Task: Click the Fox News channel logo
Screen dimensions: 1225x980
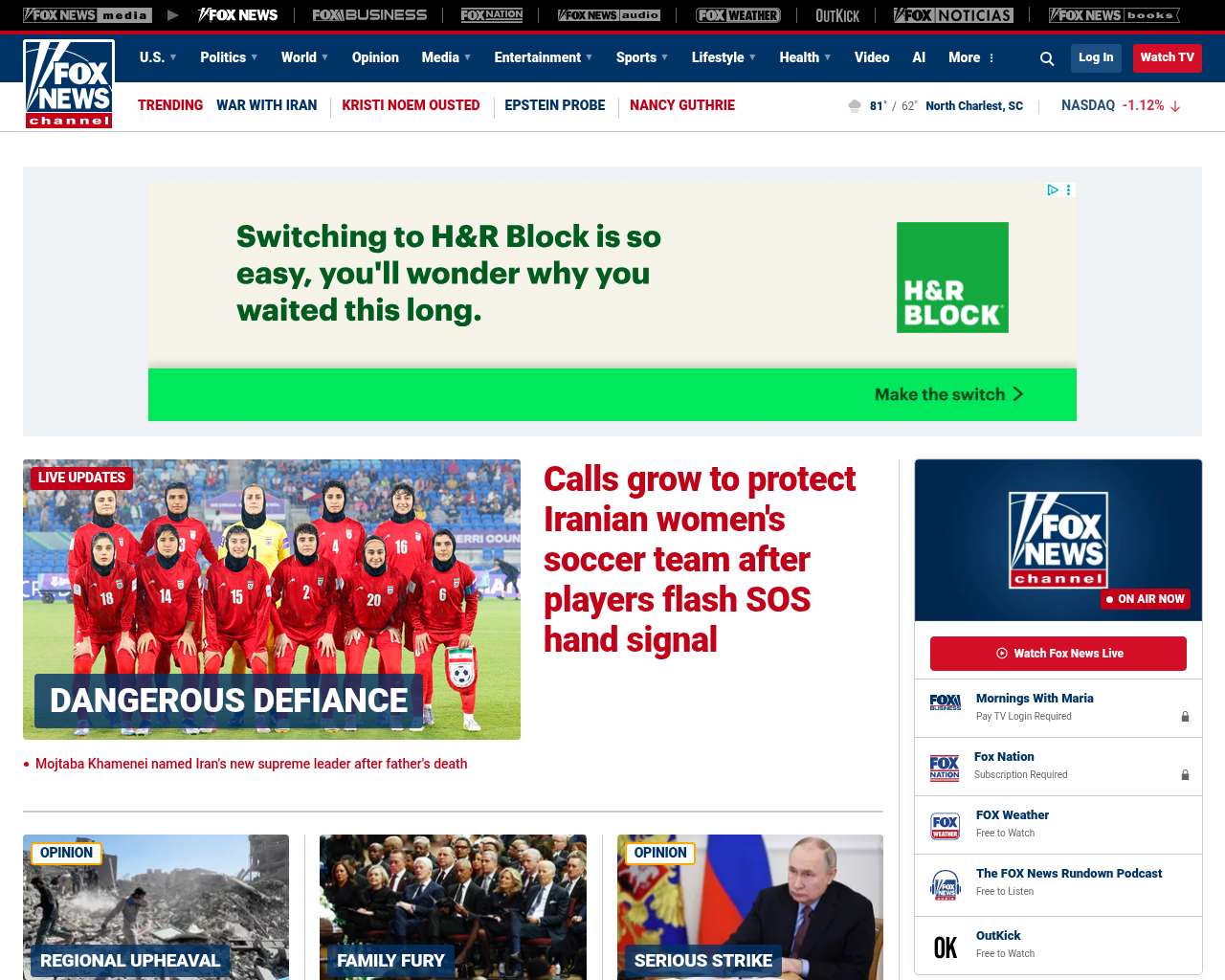Action: pyautogui.click(x=69, y=84)
